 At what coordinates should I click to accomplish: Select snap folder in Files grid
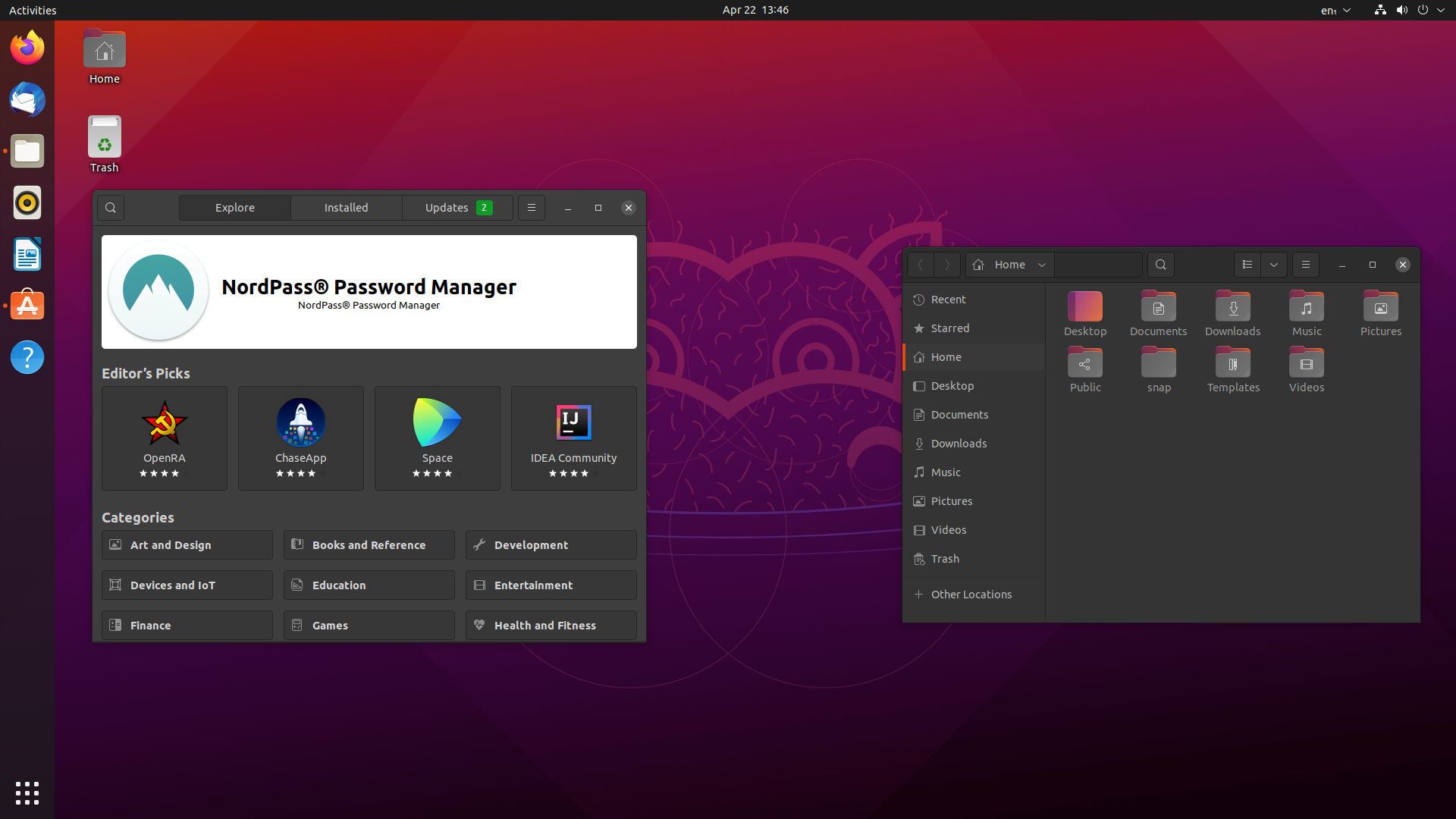1159,369
